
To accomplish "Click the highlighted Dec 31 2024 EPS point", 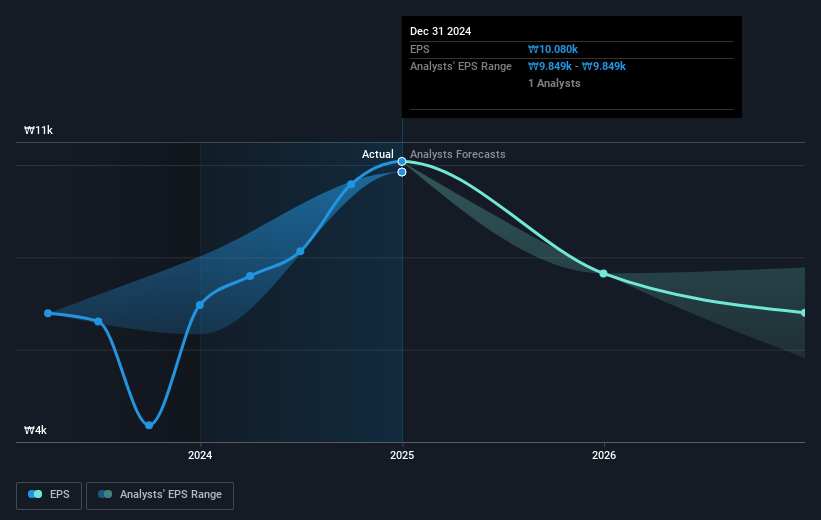I will pos(402,161).
